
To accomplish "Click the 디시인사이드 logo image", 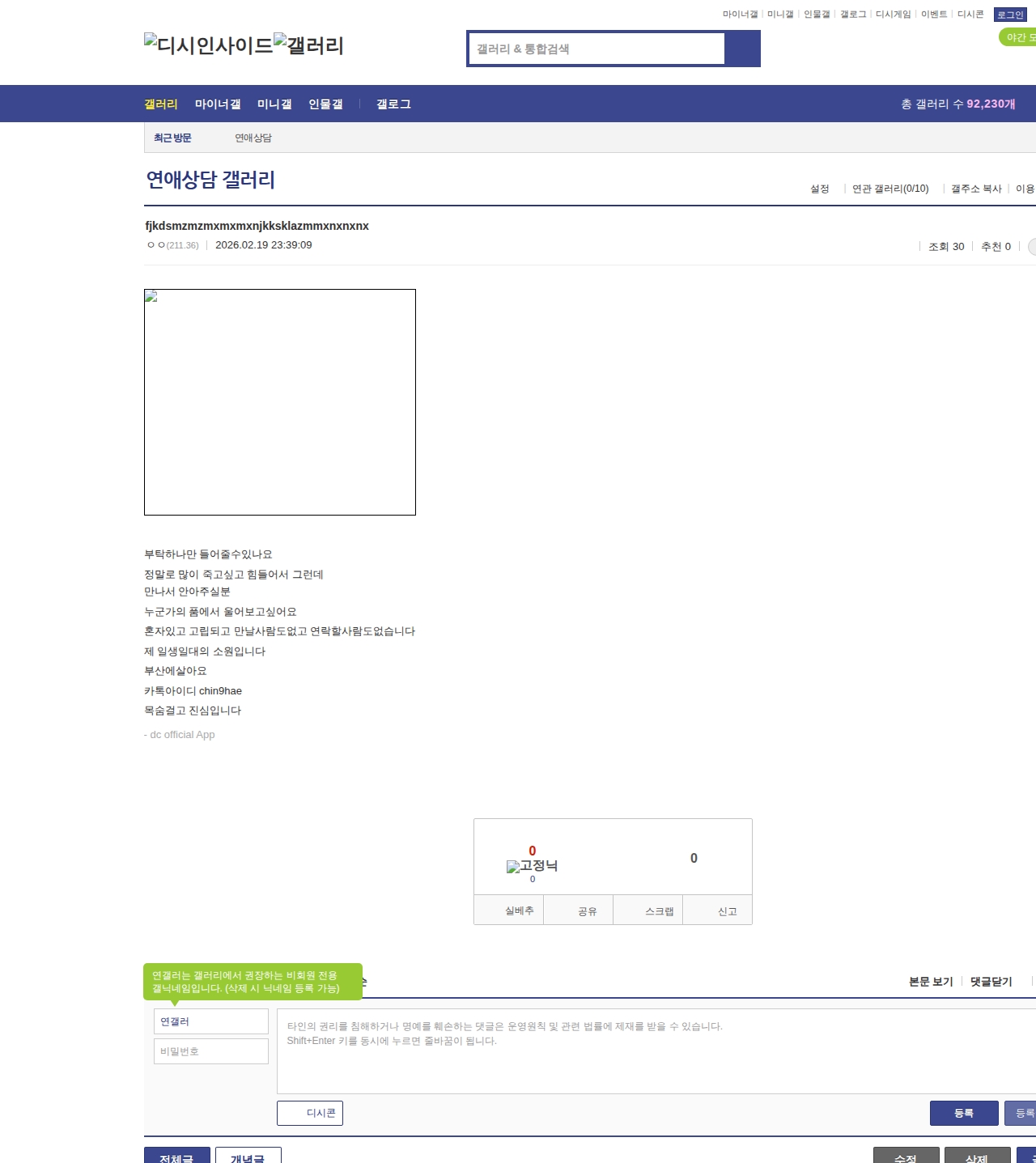I will 209,45.
